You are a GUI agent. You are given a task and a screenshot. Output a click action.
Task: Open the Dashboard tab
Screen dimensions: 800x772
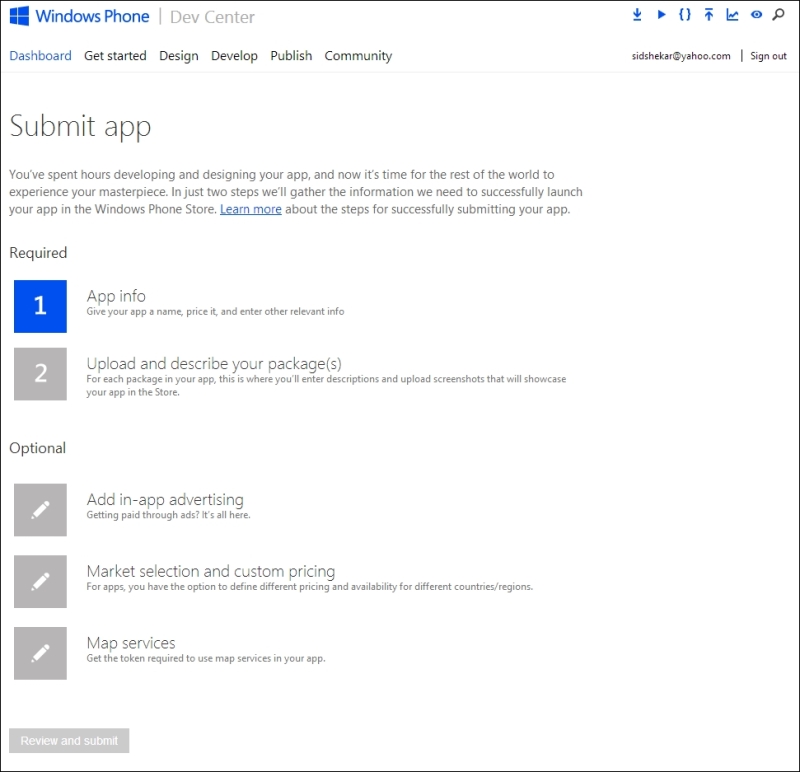[40, 56]
